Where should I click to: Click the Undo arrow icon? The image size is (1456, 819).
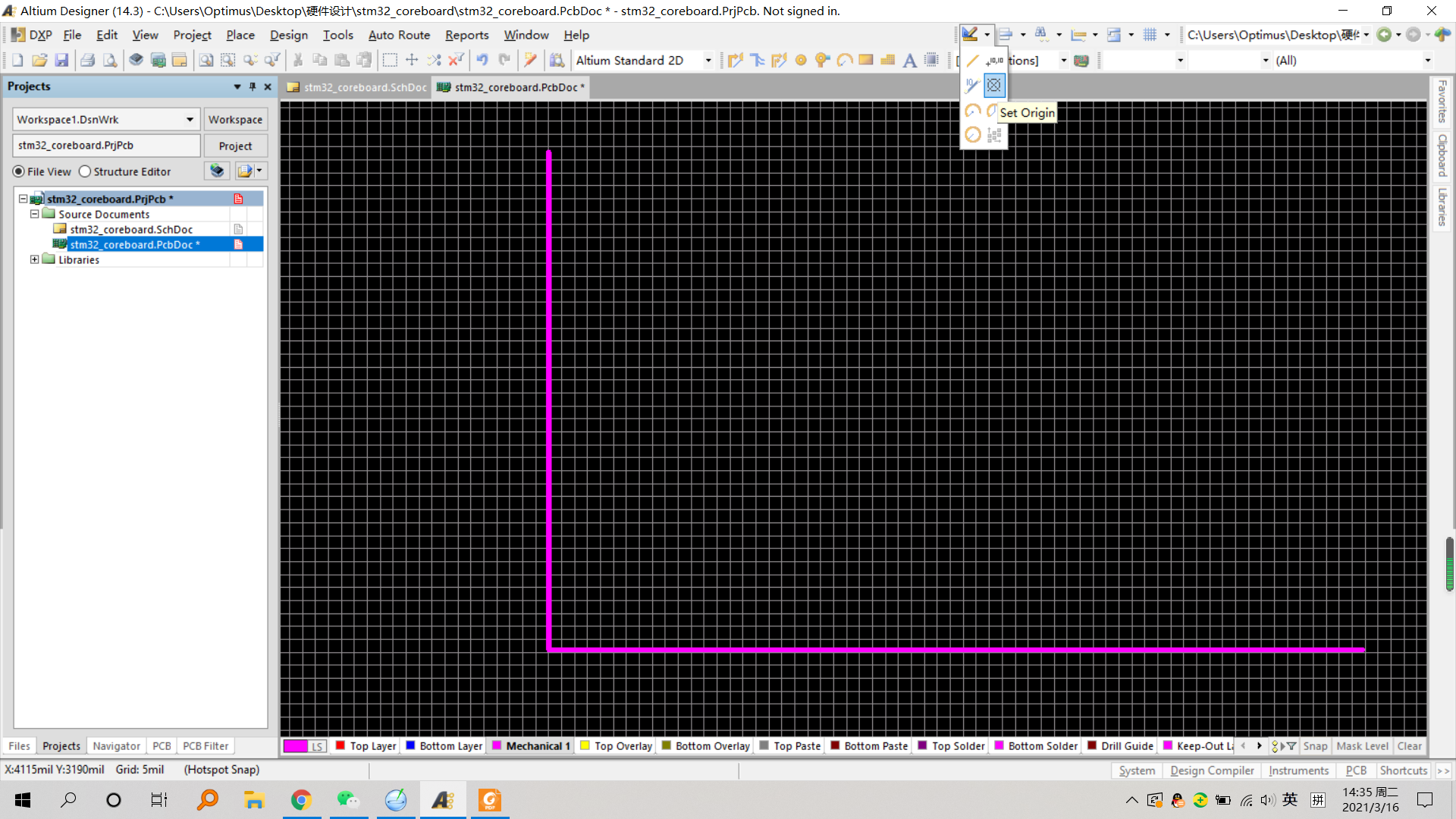482,61
